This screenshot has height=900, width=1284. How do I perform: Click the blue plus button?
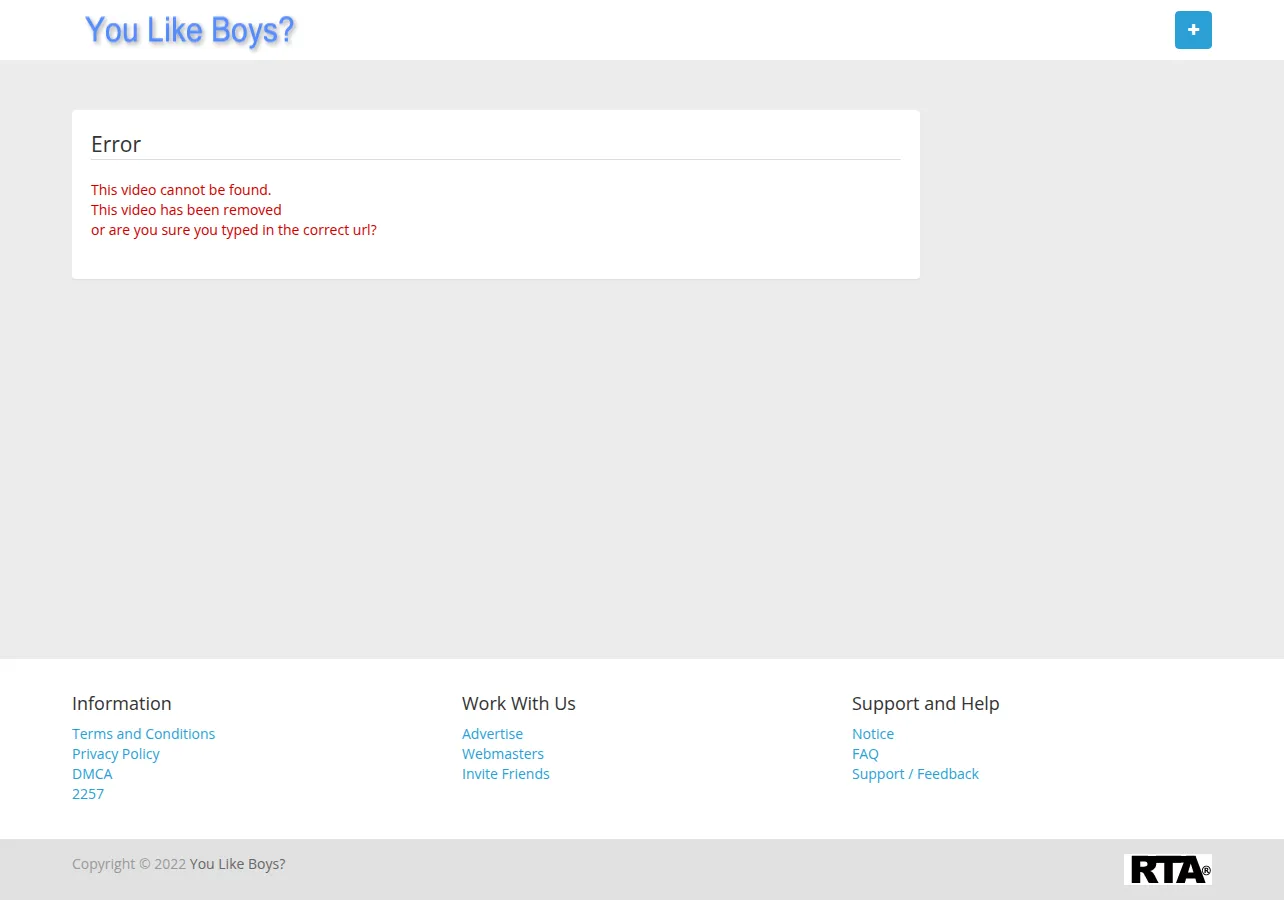pos(1193,30)
